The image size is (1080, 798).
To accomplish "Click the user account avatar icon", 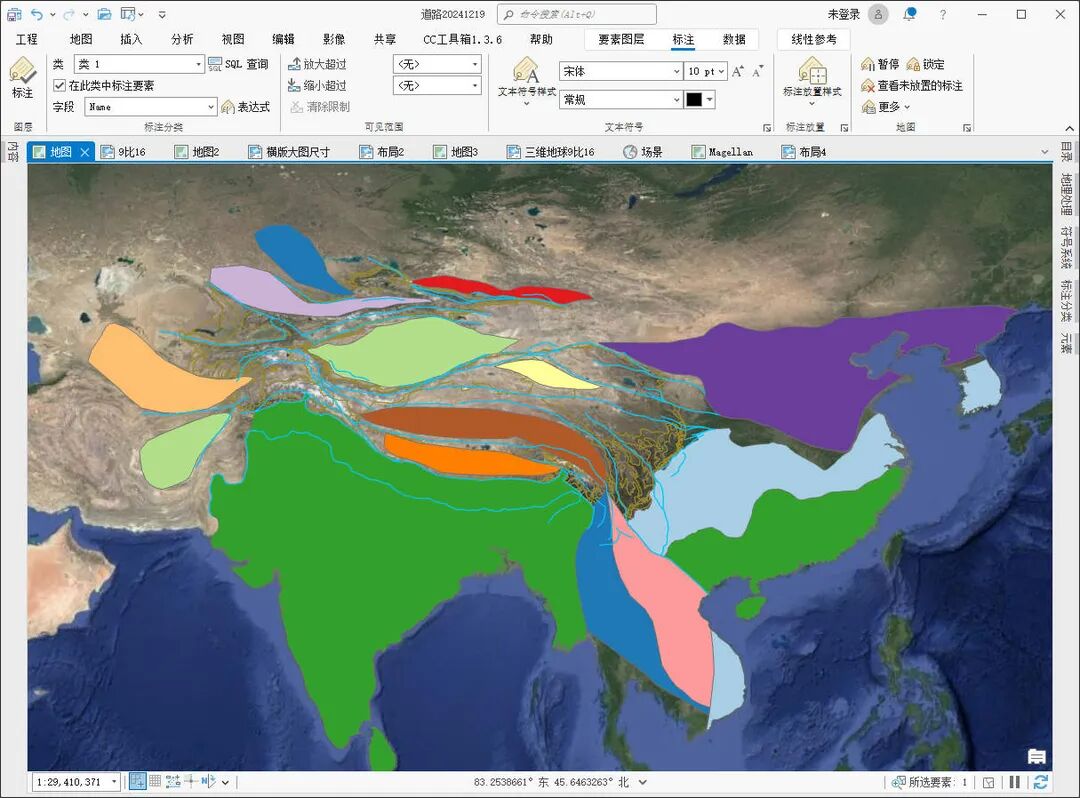I will click(878, 14).
